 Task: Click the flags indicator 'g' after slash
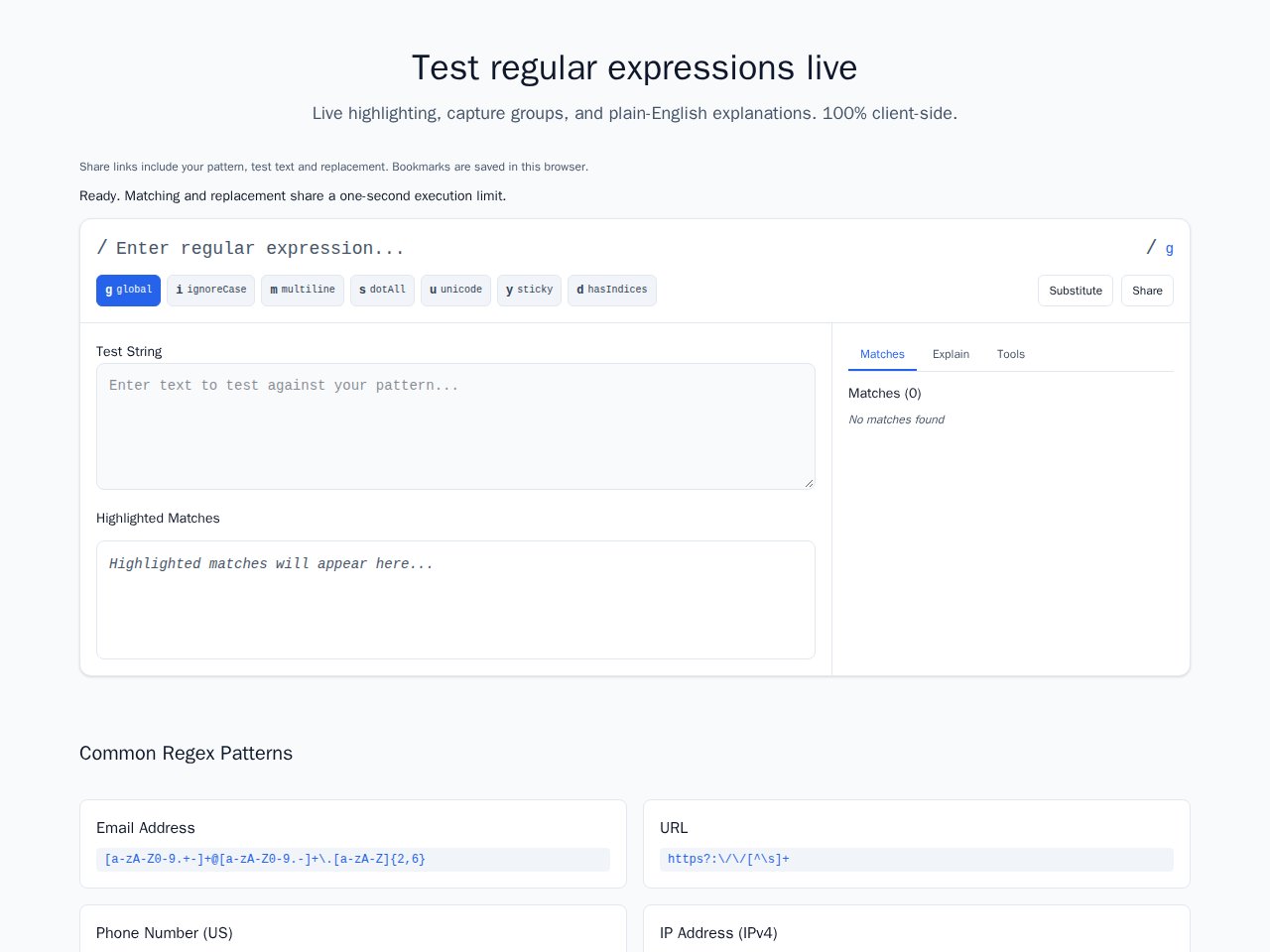click(x=1169, y=249)
